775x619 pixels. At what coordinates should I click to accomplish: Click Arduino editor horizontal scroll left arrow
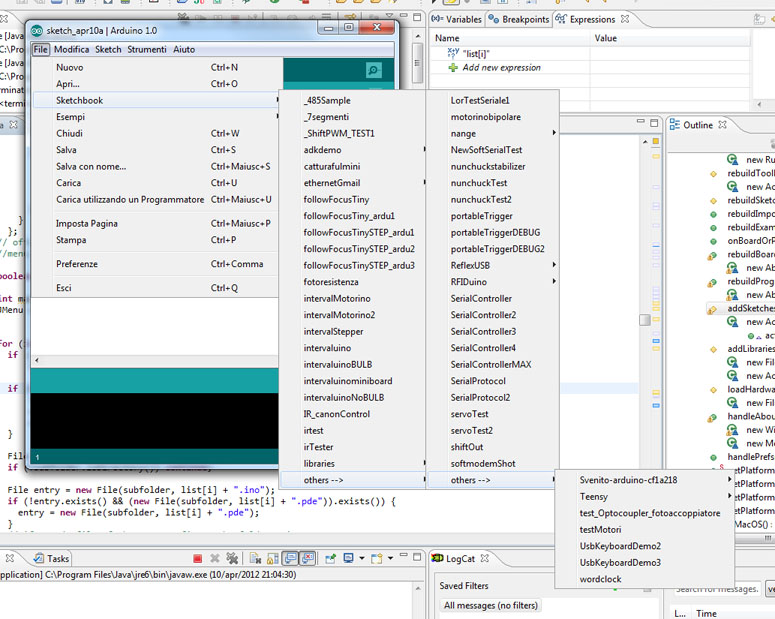point(37,360)
